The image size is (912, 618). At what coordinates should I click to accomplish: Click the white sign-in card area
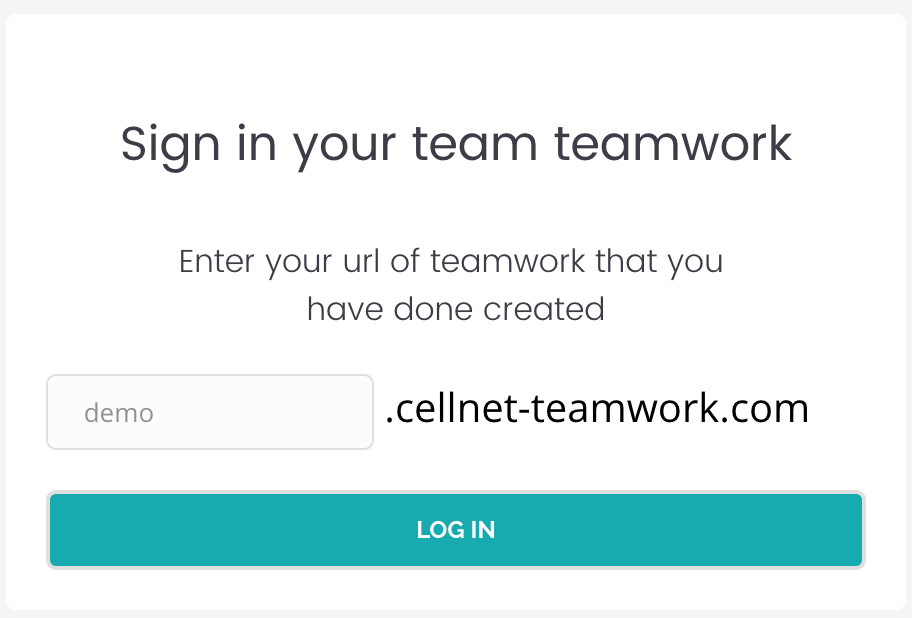click(455, 200)
